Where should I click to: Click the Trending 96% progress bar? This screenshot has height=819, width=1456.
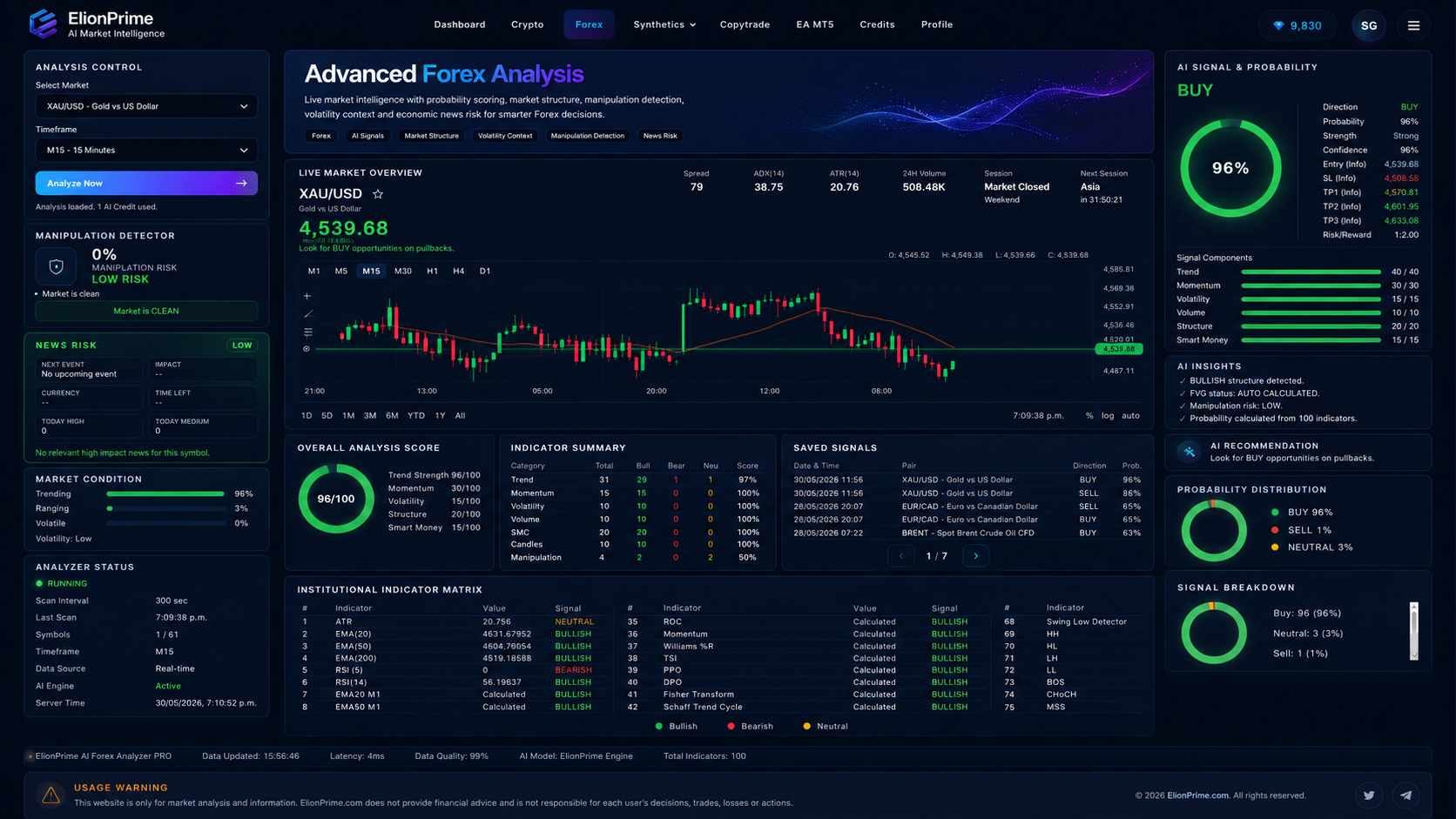click(165, 493)
